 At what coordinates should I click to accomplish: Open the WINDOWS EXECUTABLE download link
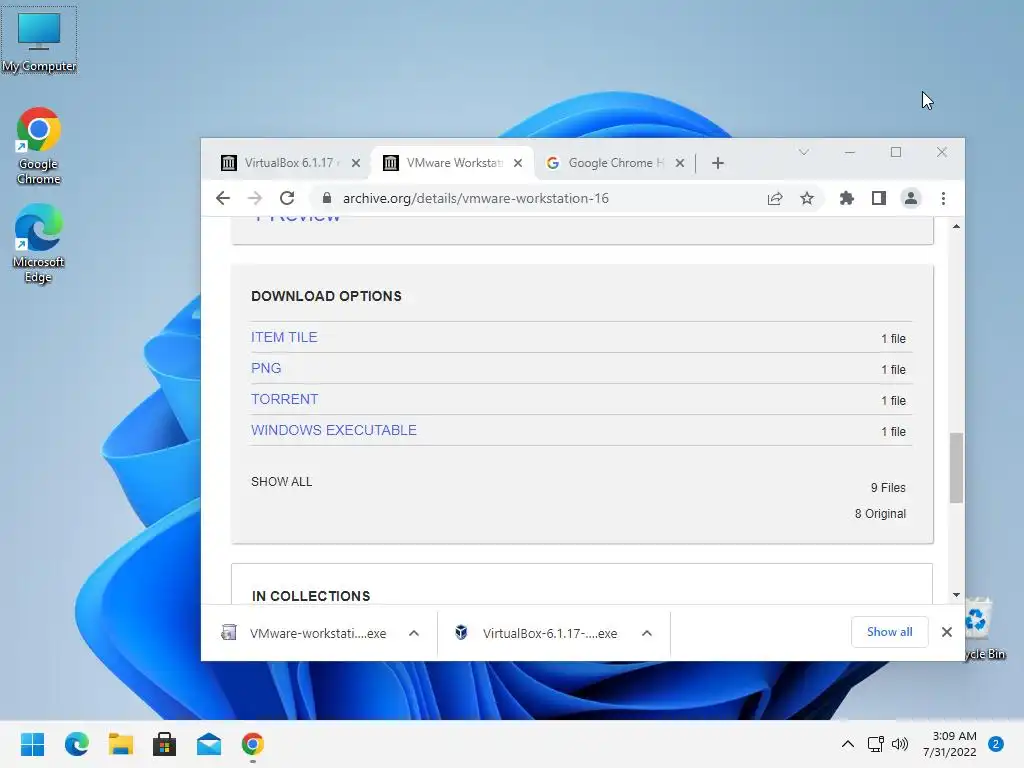(x=334, y=430)
